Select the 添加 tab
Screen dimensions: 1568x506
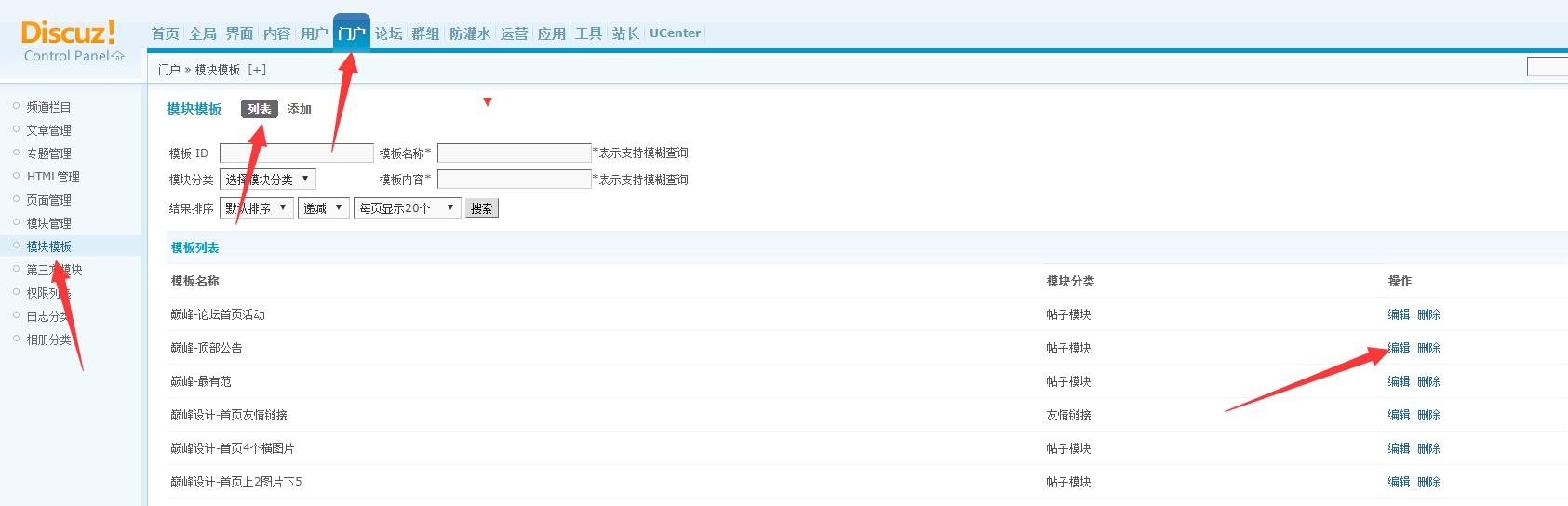299,110
